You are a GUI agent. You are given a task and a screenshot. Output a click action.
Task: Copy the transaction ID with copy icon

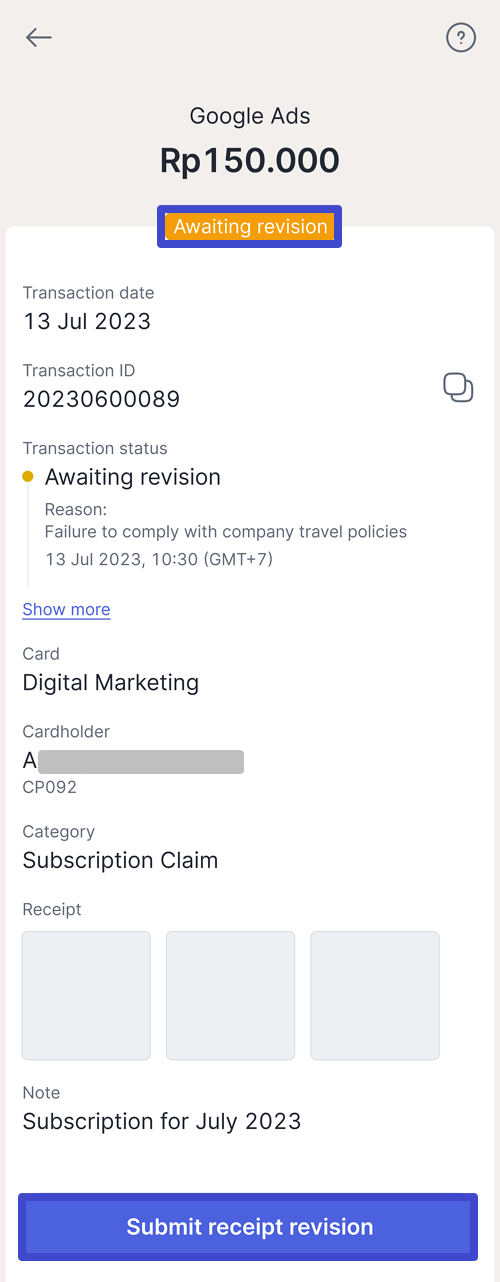tap(458, 387)
